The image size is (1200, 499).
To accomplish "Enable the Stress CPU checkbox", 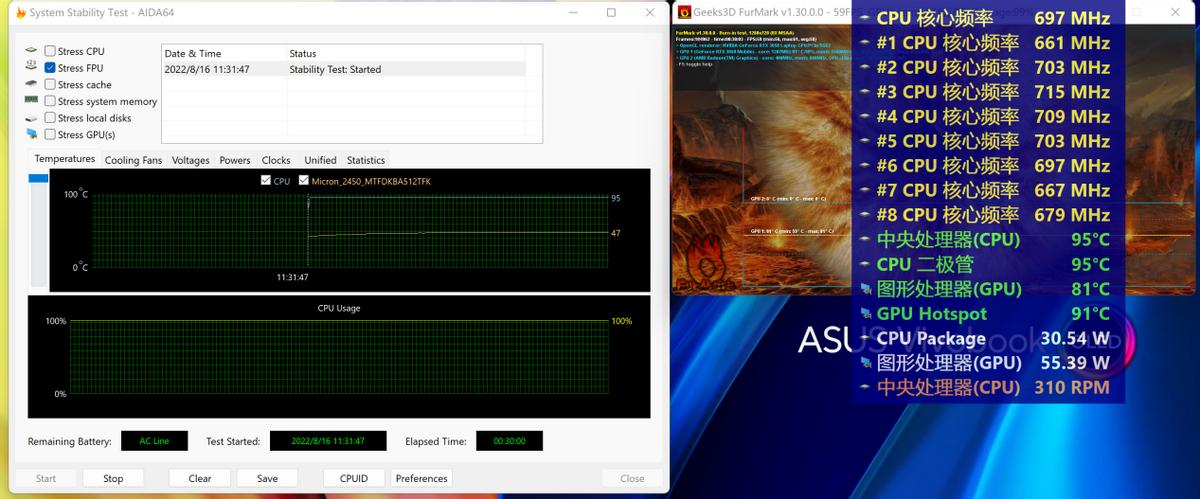I will [x=50, y=51].
